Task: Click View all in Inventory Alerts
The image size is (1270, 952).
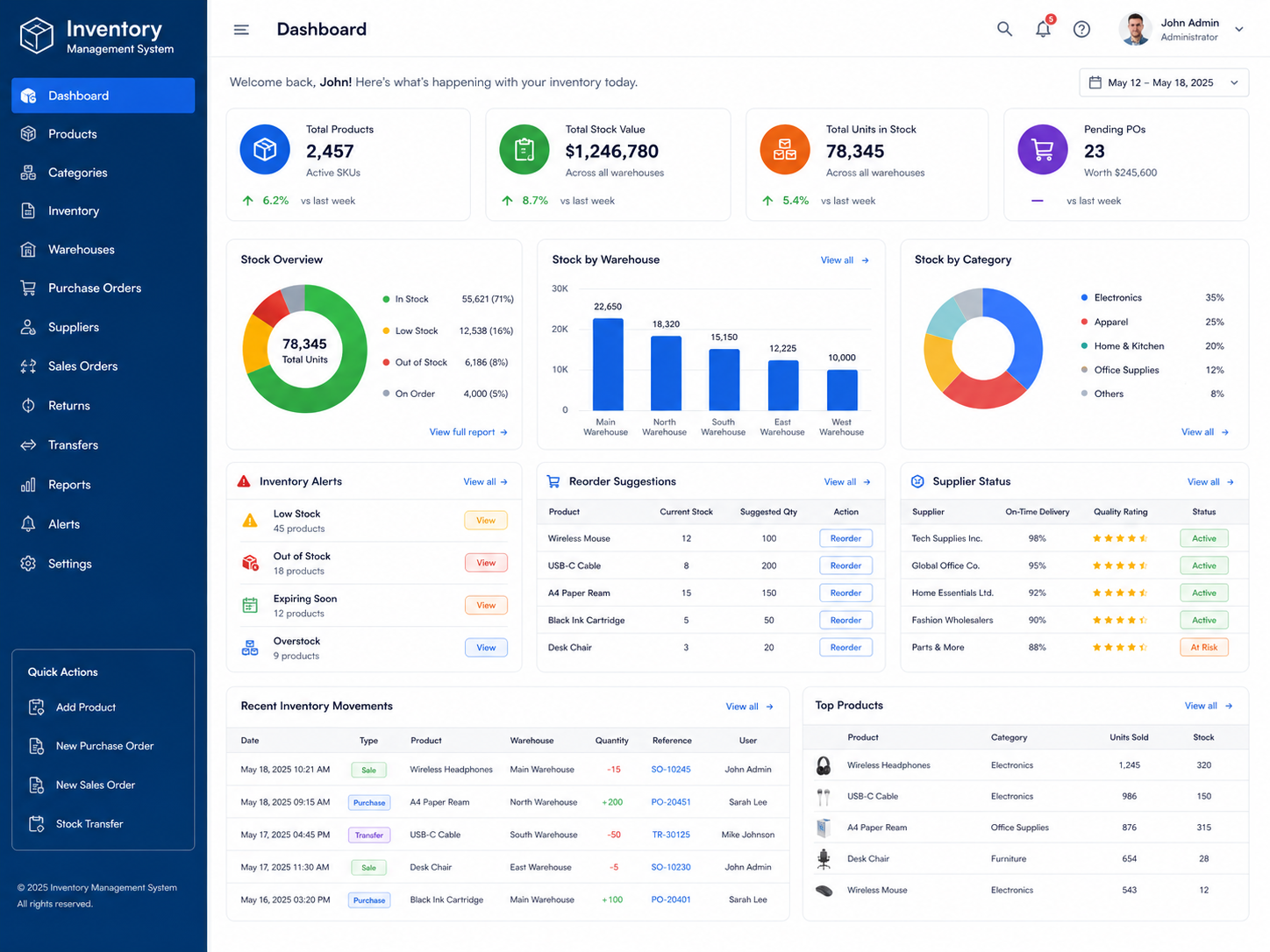Action: point(485,482)
